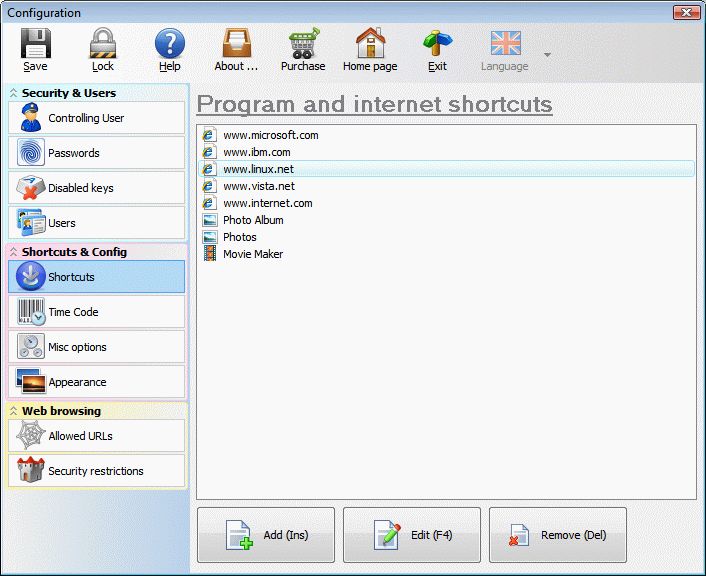Click the Purchase shopping cart icon
Image resolution: width=706 pixels, height=576 pixels.
[303, 43]
